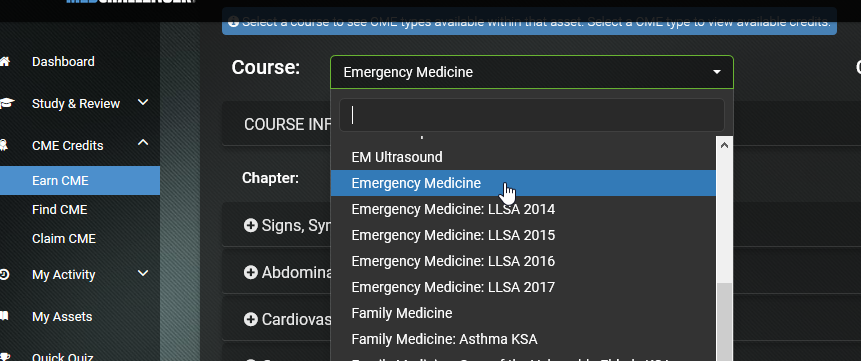Close the Course dropdown via its caret arrow

pyautogui.click(x=717, y=72)
